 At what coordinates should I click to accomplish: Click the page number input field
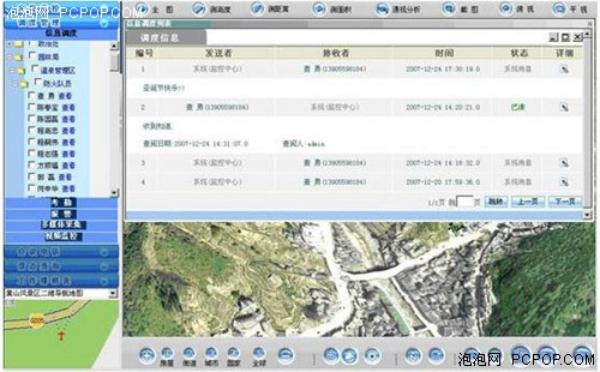[x=466, y=202]
